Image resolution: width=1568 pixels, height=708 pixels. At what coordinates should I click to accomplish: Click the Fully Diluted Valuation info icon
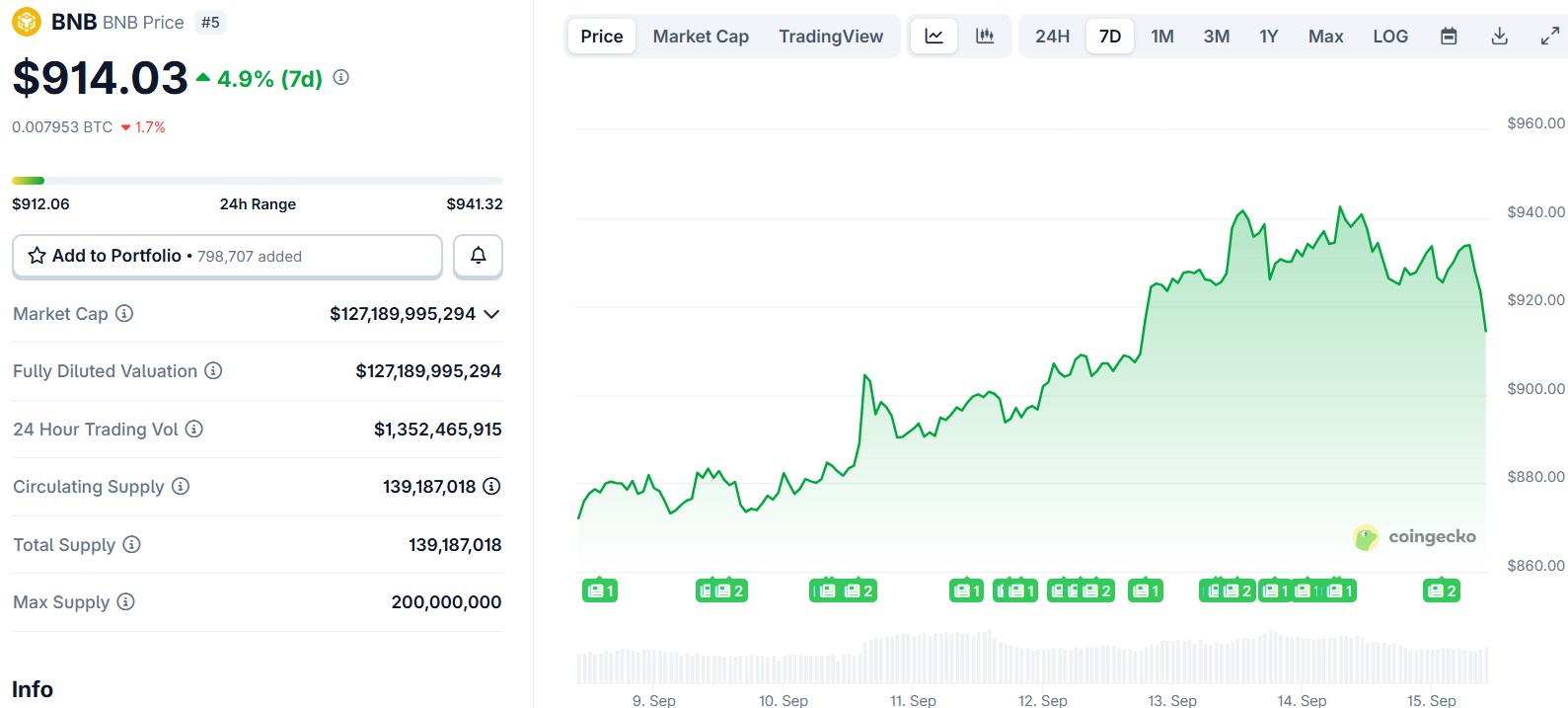(213, 370)
